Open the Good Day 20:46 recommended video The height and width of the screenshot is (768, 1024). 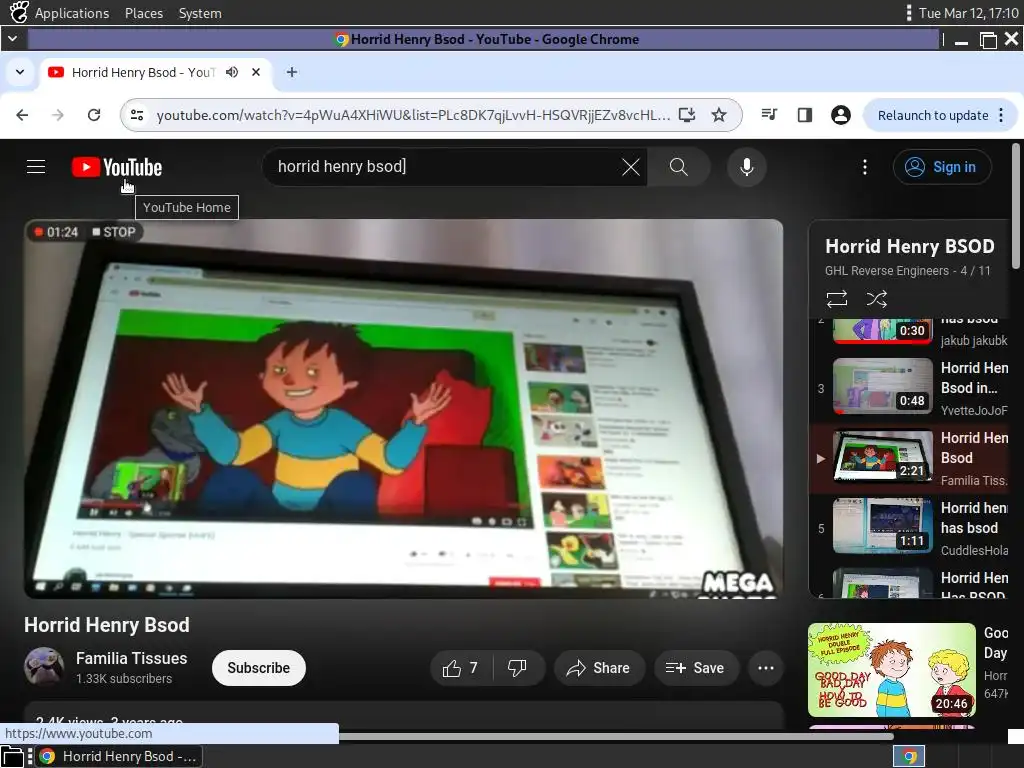[x=891, y=669]
